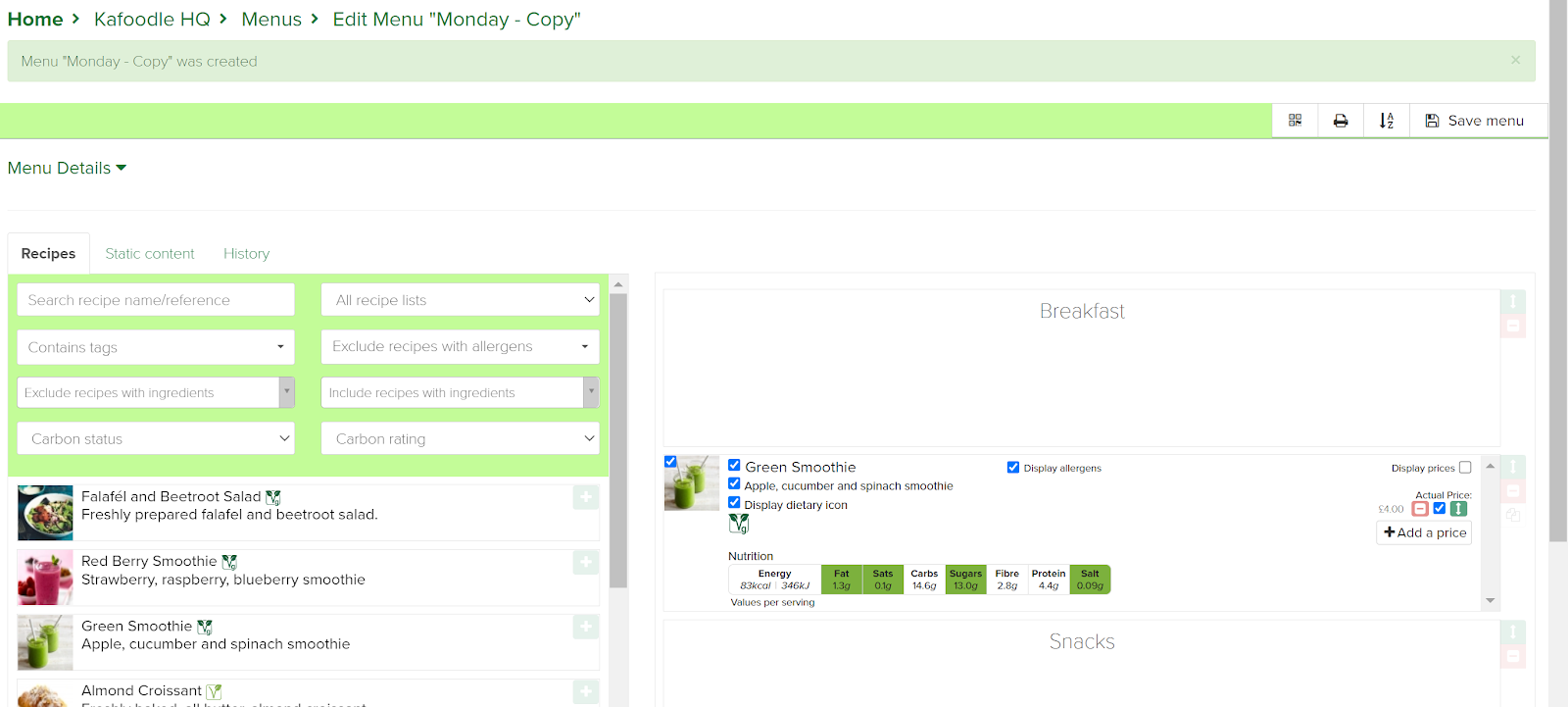This screenshot has height=707, width=1568.
Task: Open the All recipe lists dropdown
Action: coord(460,300)
